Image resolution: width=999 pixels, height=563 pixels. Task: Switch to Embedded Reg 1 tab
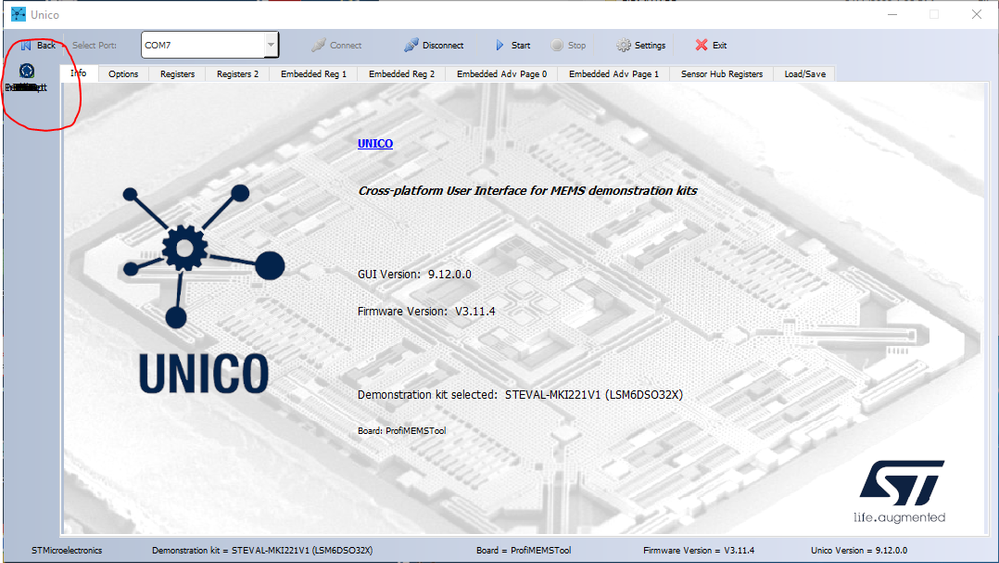pyautogui.click(x=313, y=74)
